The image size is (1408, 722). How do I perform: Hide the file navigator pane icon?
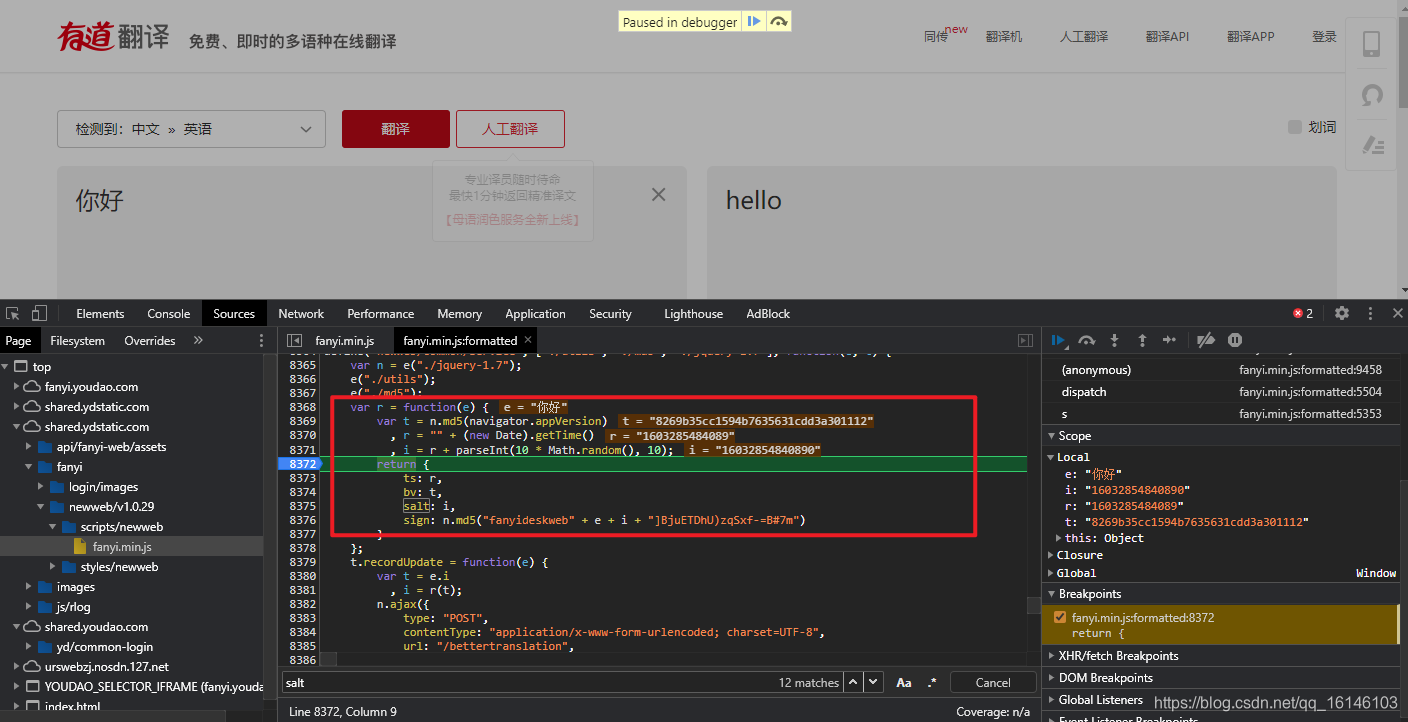pyautogui.click(x=294, y=341)
